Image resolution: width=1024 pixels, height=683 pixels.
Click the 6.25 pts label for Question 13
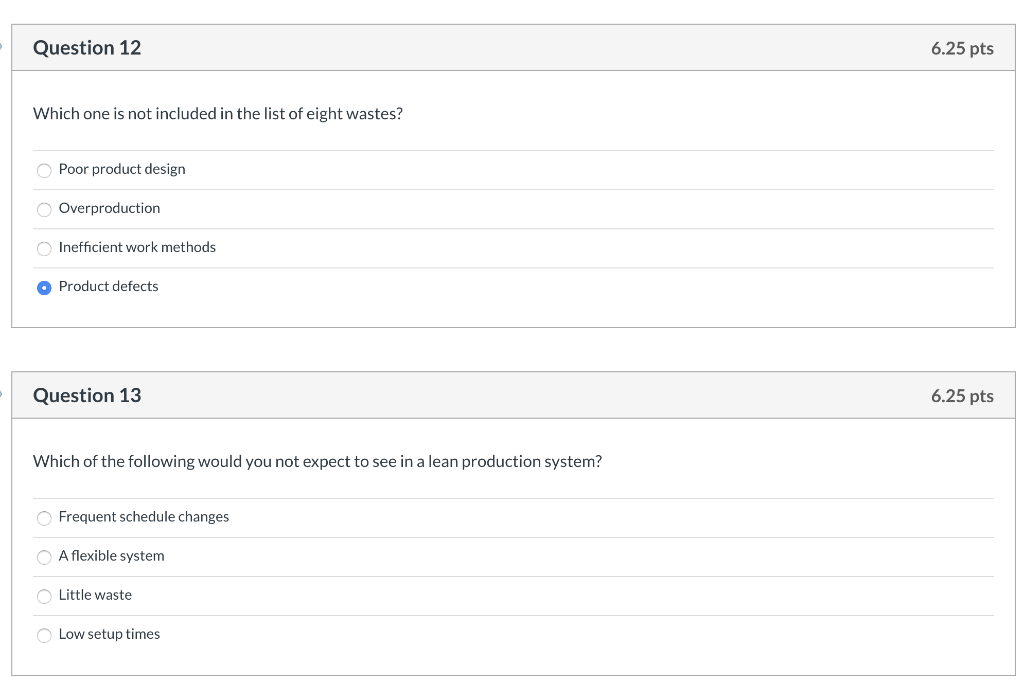tap(961, 395)
